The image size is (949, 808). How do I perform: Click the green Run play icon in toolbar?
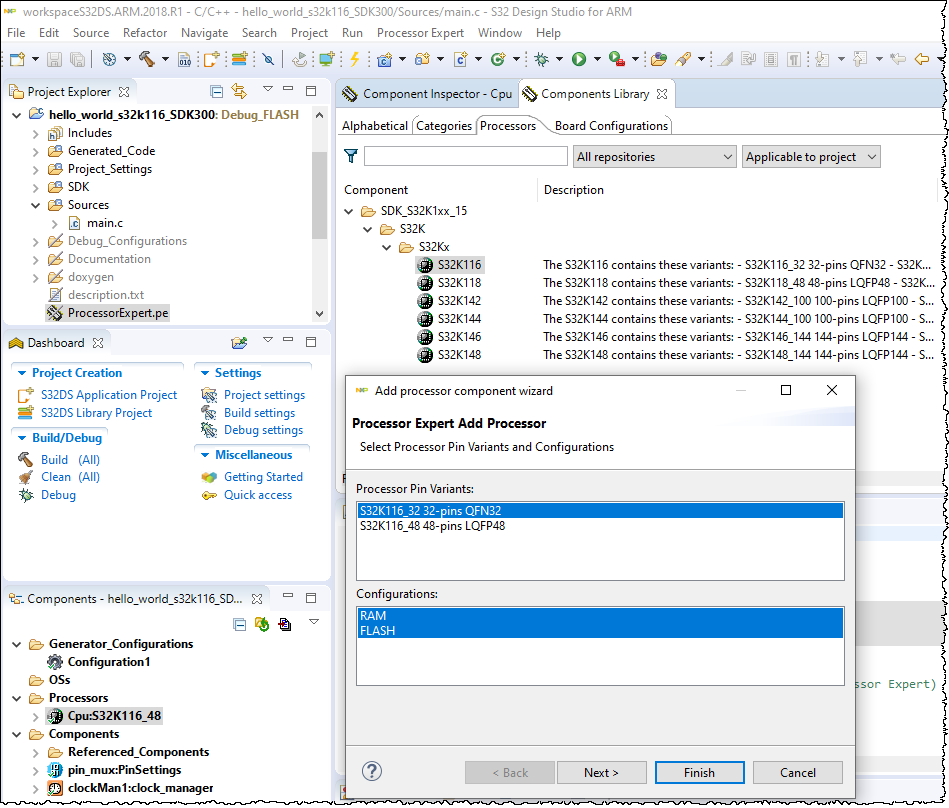point(579,59)
